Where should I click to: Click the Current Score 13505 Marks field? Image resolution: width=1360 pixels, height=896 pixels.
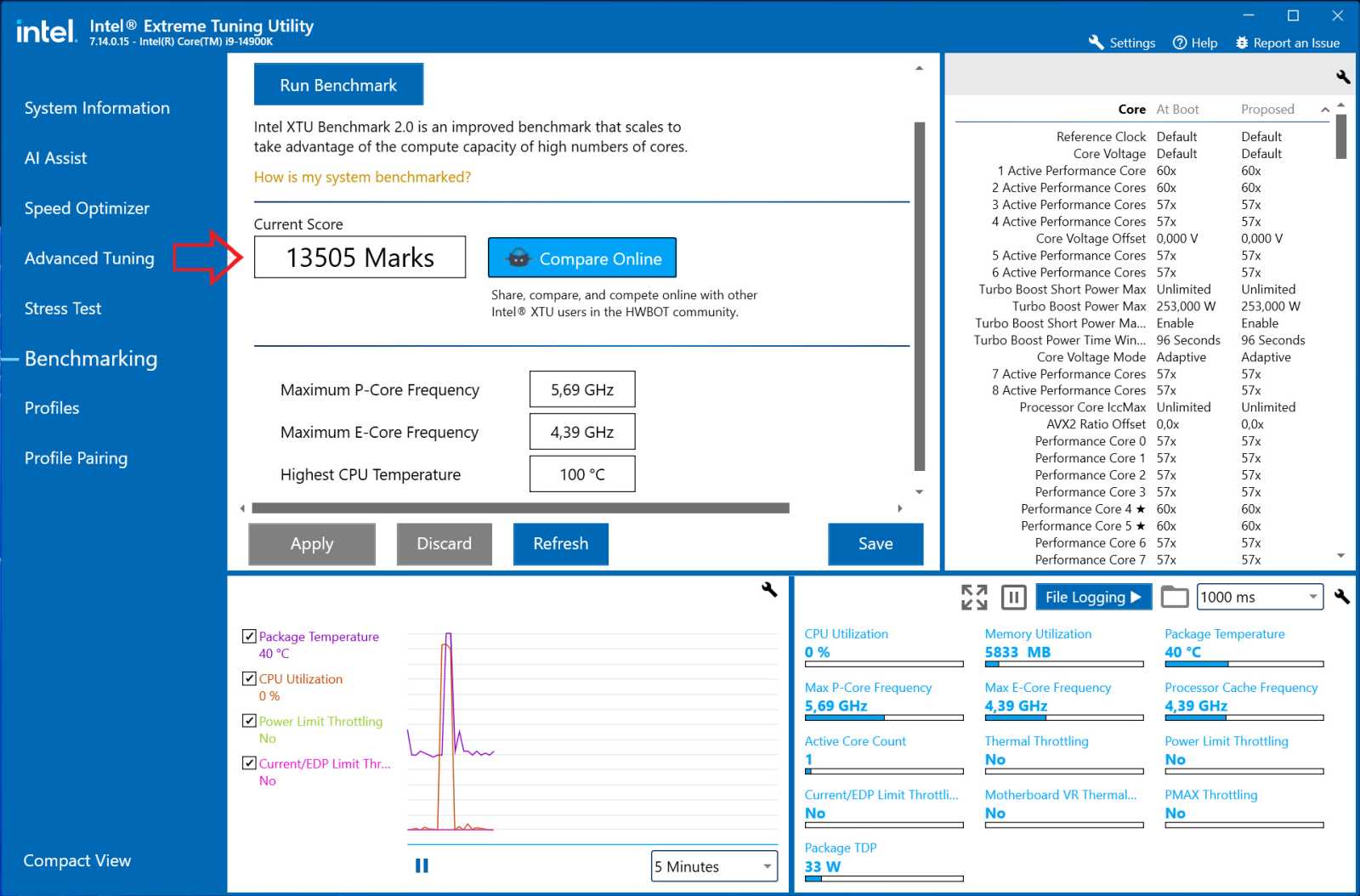pos(360,257)
